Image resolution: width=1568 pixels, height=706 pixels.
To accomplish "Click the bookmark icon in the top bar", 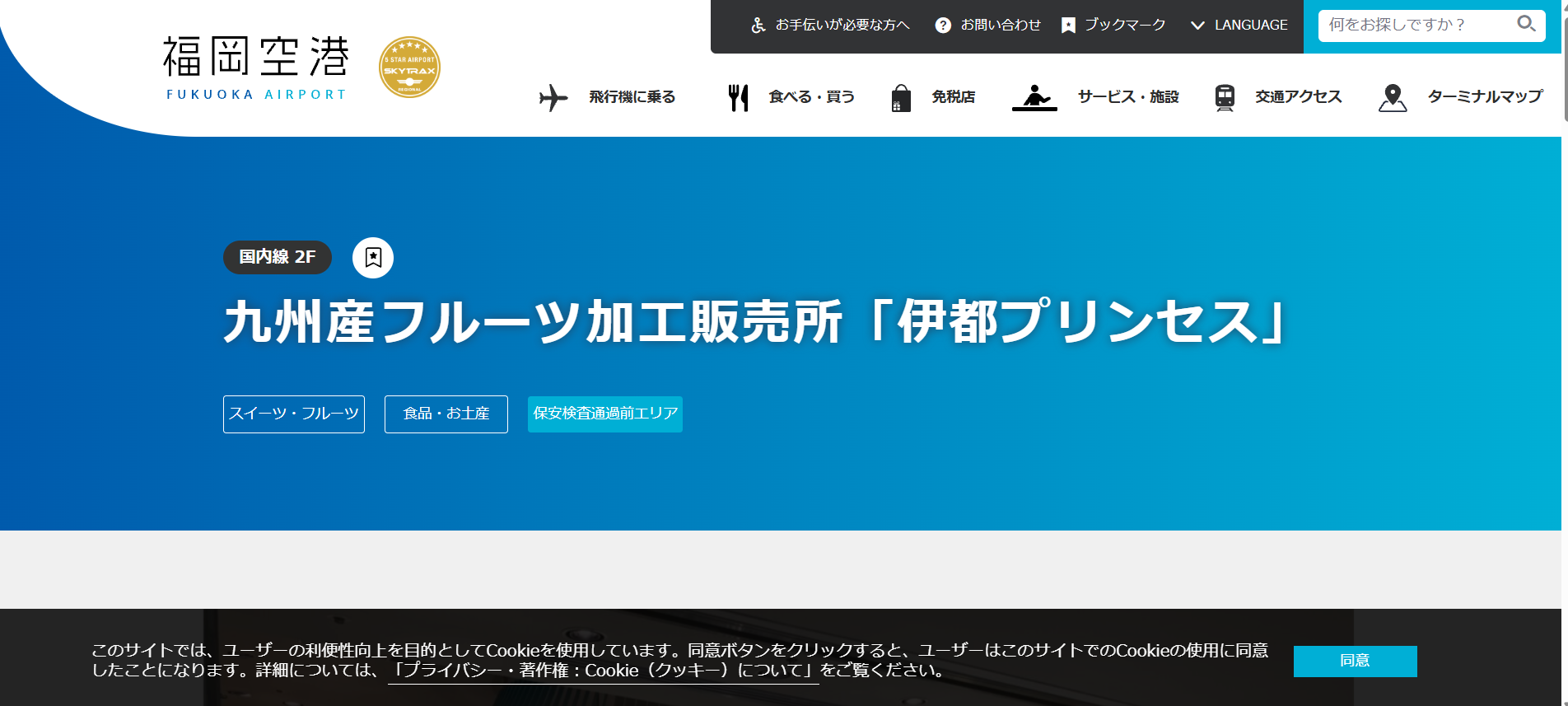I will click(1068, 26).
